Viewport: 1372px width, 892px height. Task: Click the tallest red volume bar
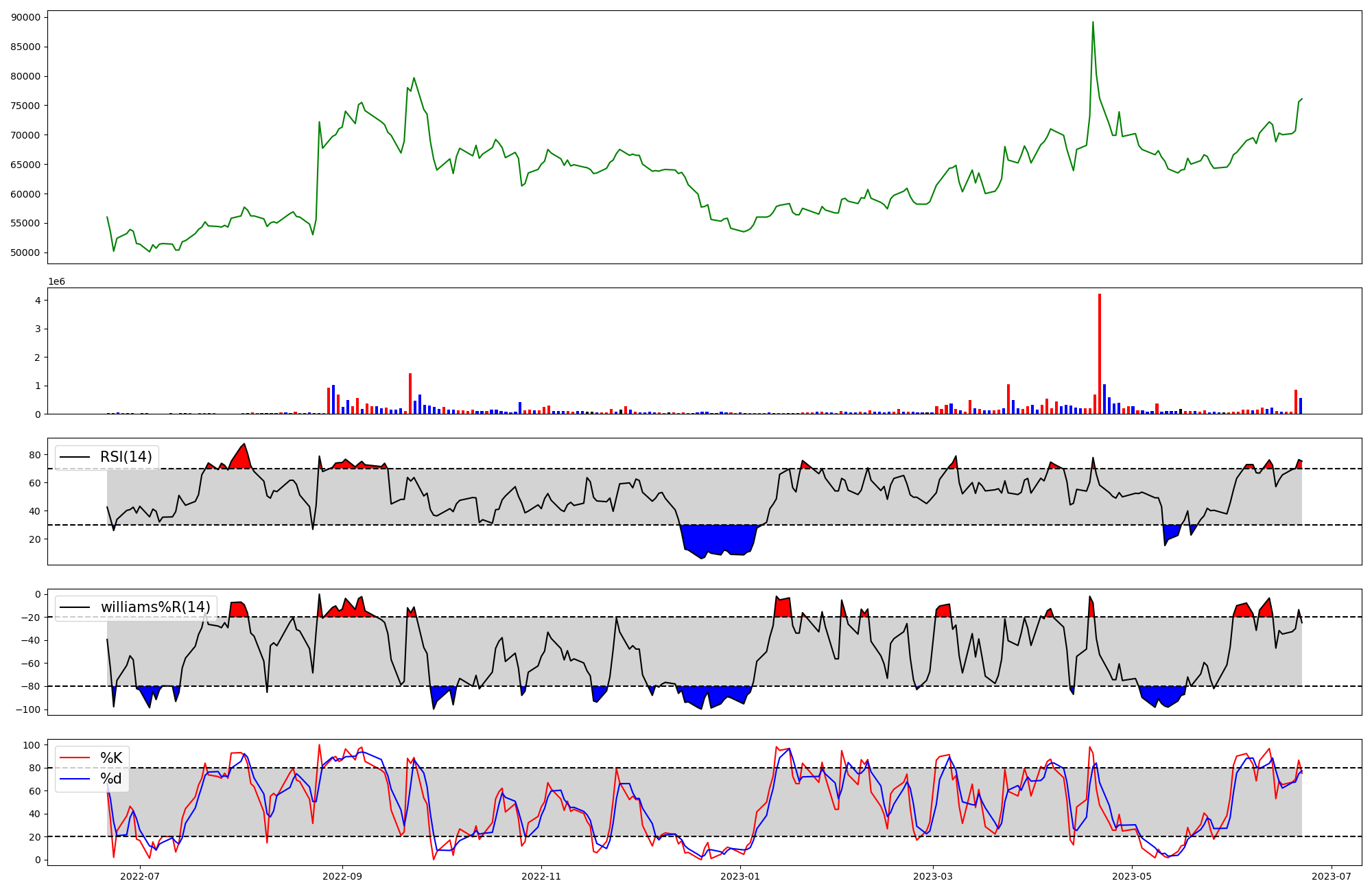pyautogui.click(x=1100, y=353)
